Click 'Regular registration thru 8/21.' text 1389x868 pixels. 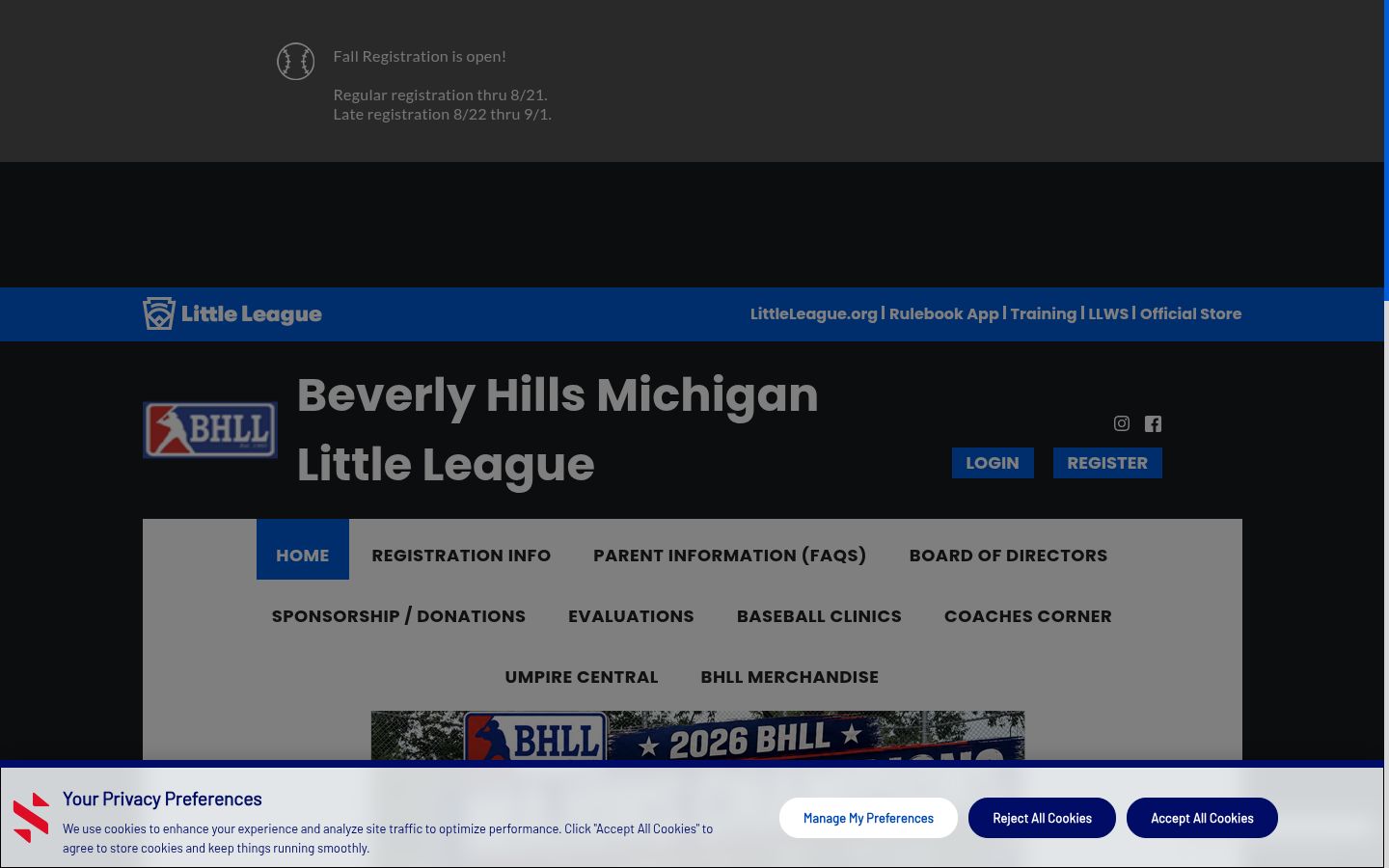(x=440, y=95)
